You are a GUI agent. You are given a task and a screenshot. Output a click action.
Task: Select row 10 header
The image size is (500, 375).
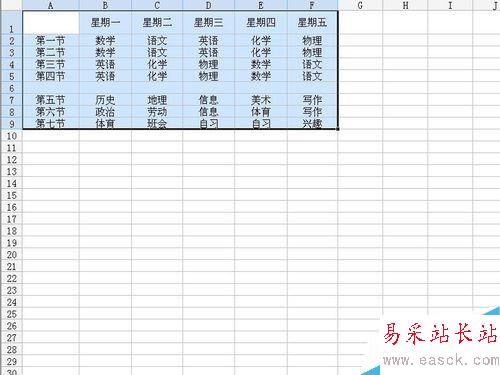point(11,136)
